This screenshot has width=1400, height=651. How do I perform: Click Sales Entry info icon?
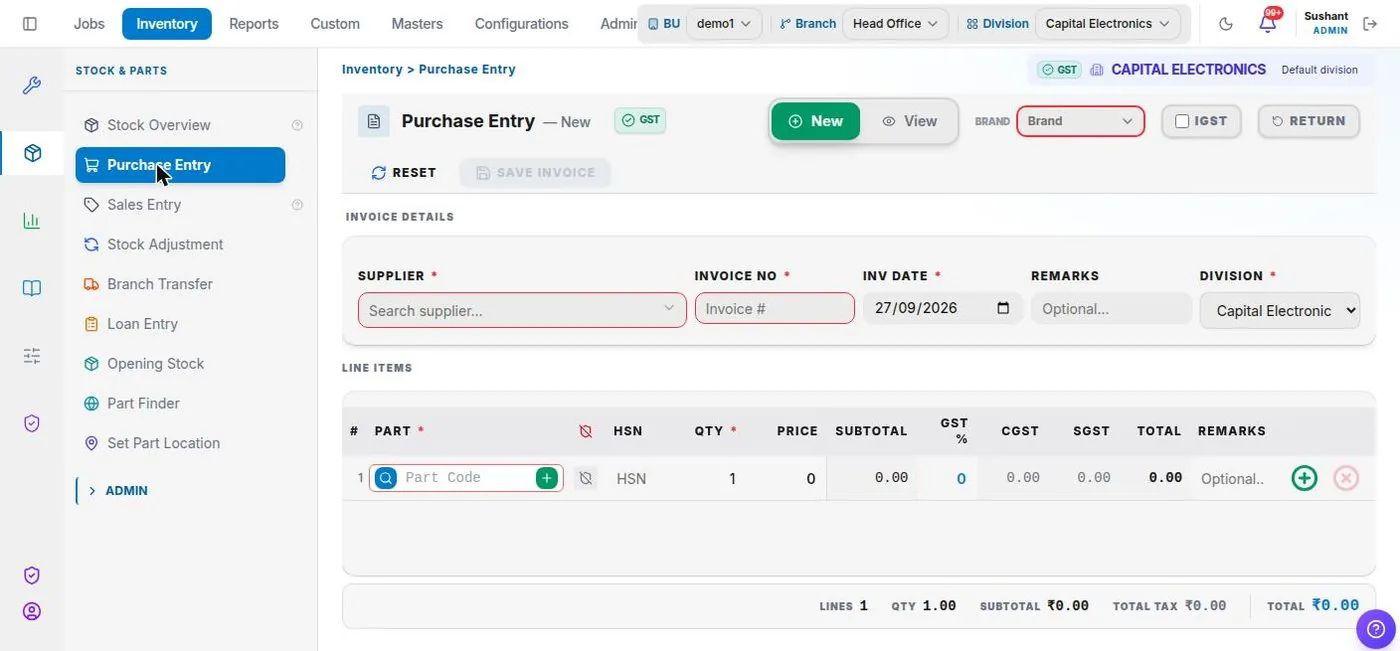tap(297, 205)
